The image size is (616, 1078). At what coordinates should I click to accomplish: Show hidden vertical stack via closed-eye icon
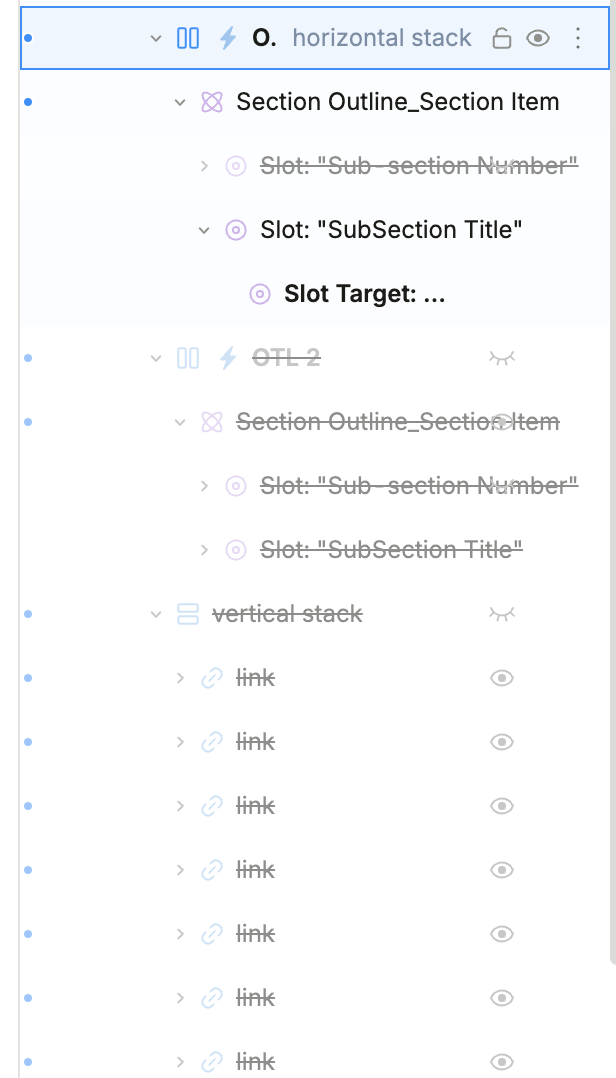tap(502, 614)
